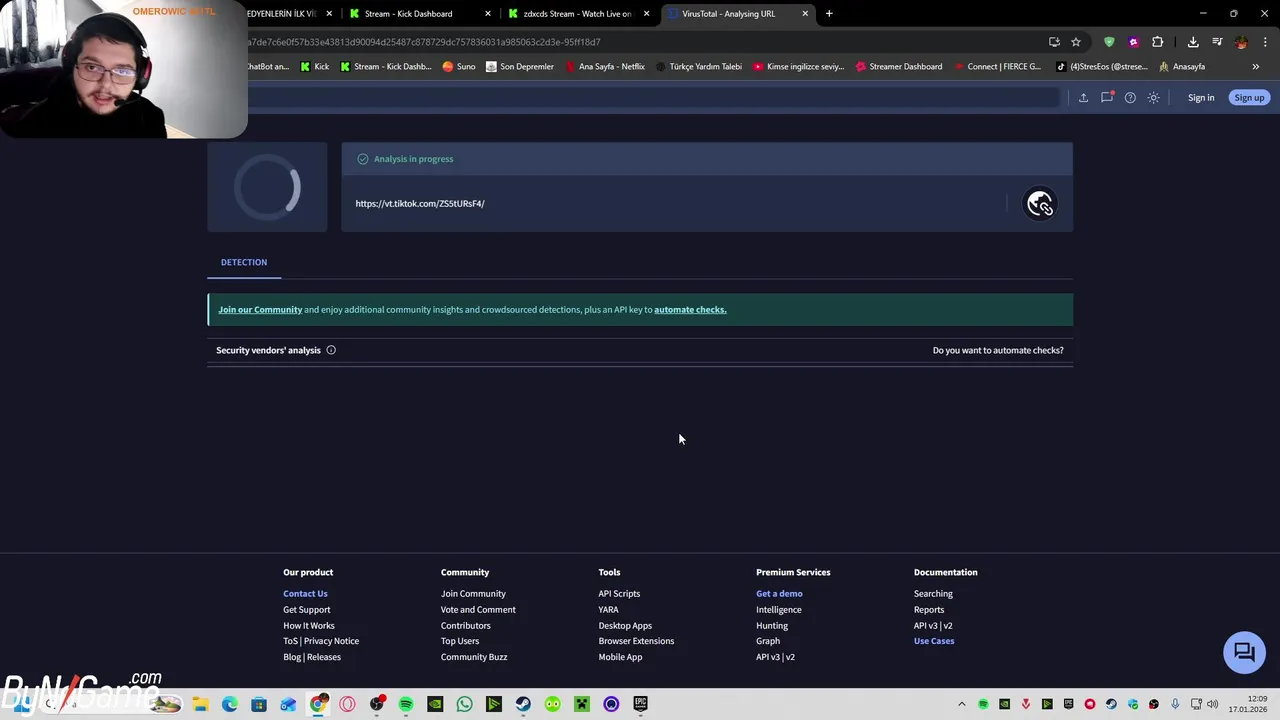Click the browser address bar URL
The image size is (1280, 720).
pos(424,42)
